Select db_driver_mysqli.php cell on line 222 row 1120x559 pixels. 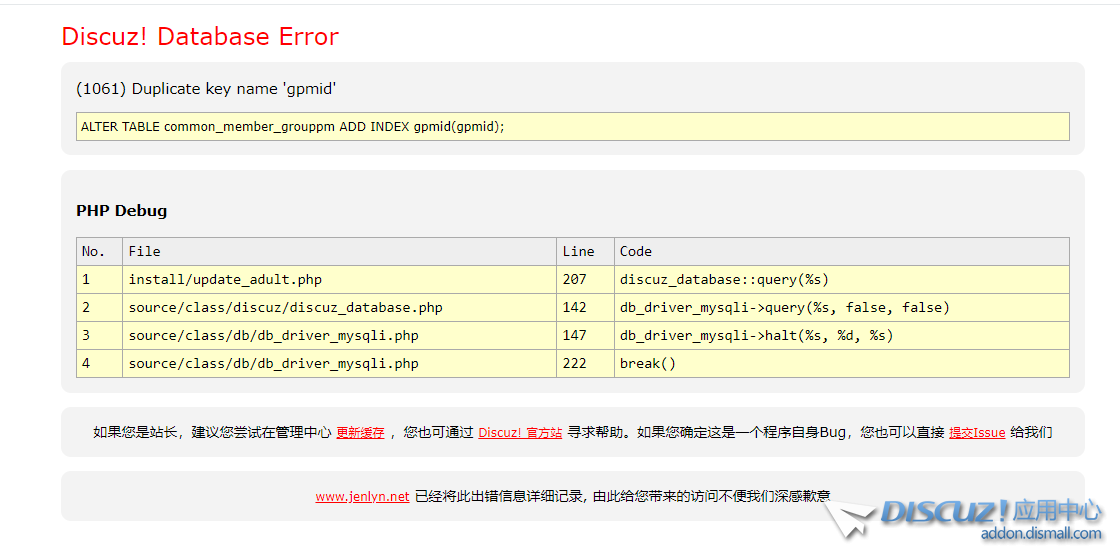tap(339, 363)
